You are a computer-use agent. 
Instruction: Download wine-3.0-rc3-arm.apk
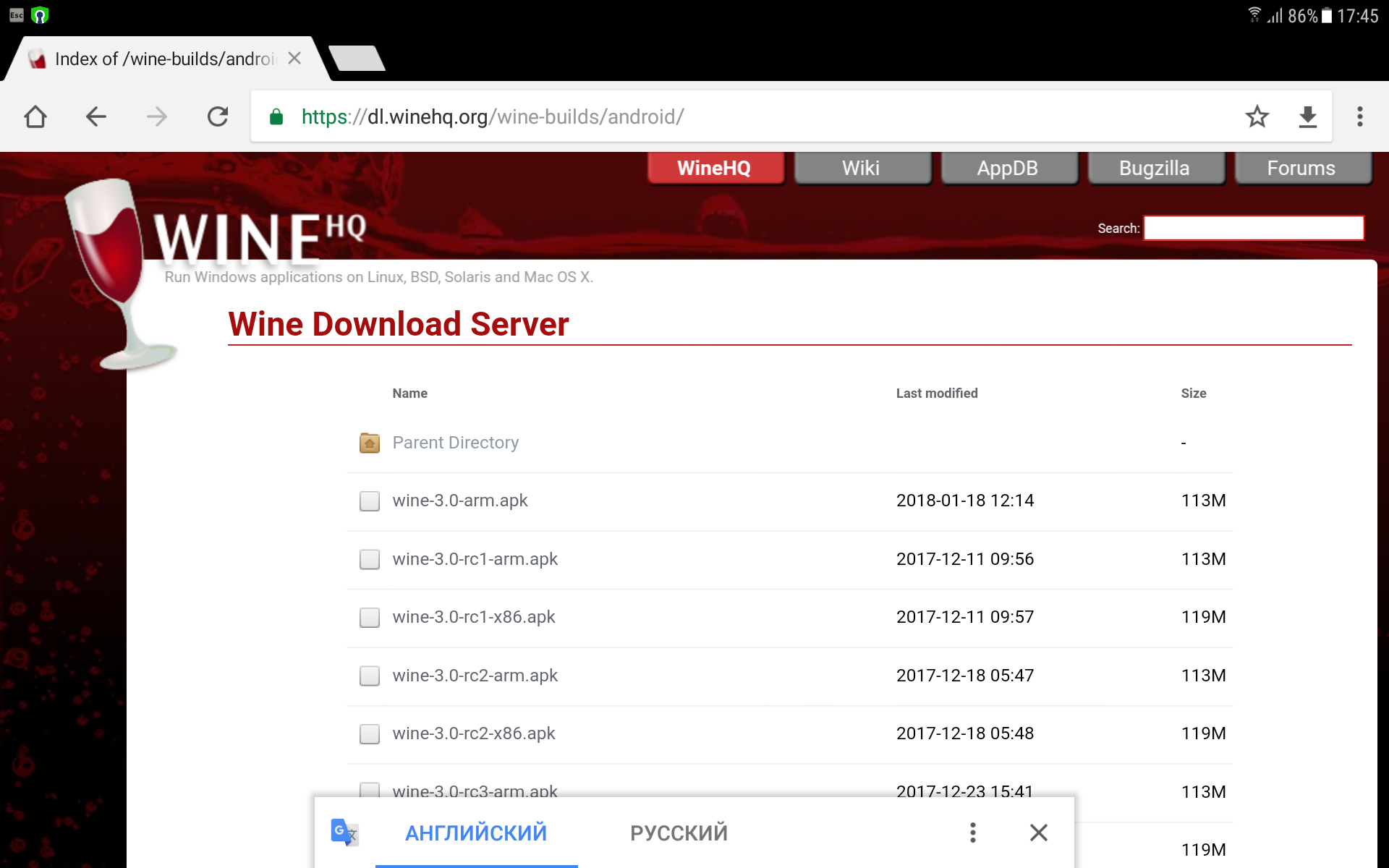[x=475, y=790]
